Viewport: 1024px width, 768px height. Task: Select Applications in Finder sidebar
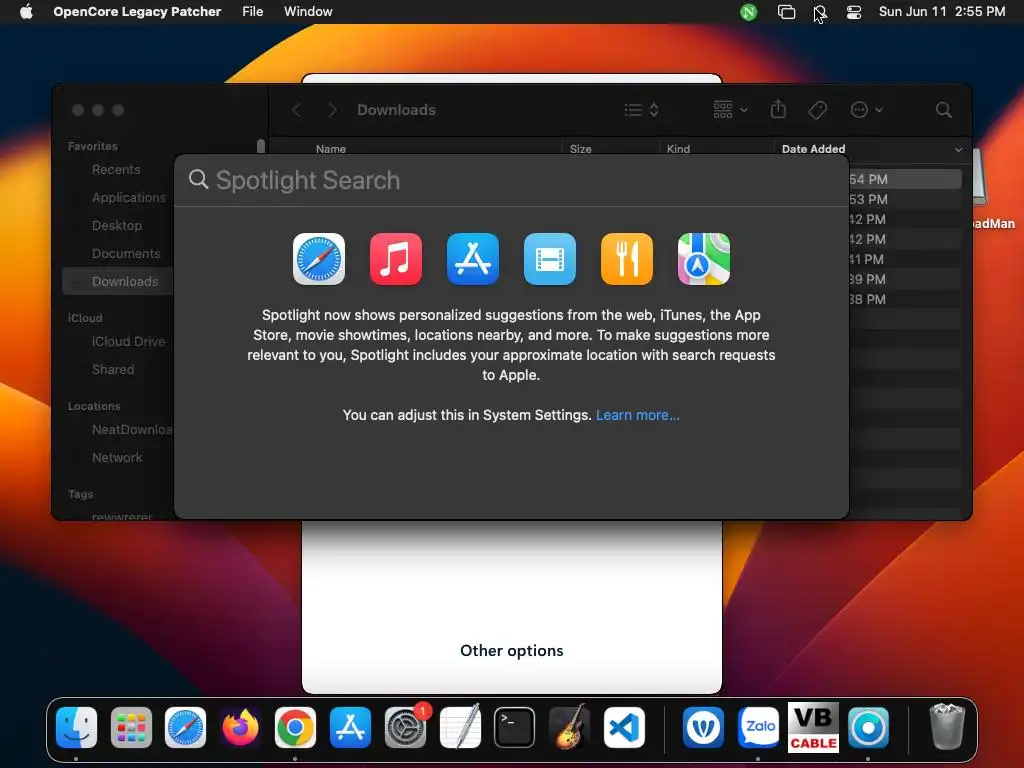129,198
